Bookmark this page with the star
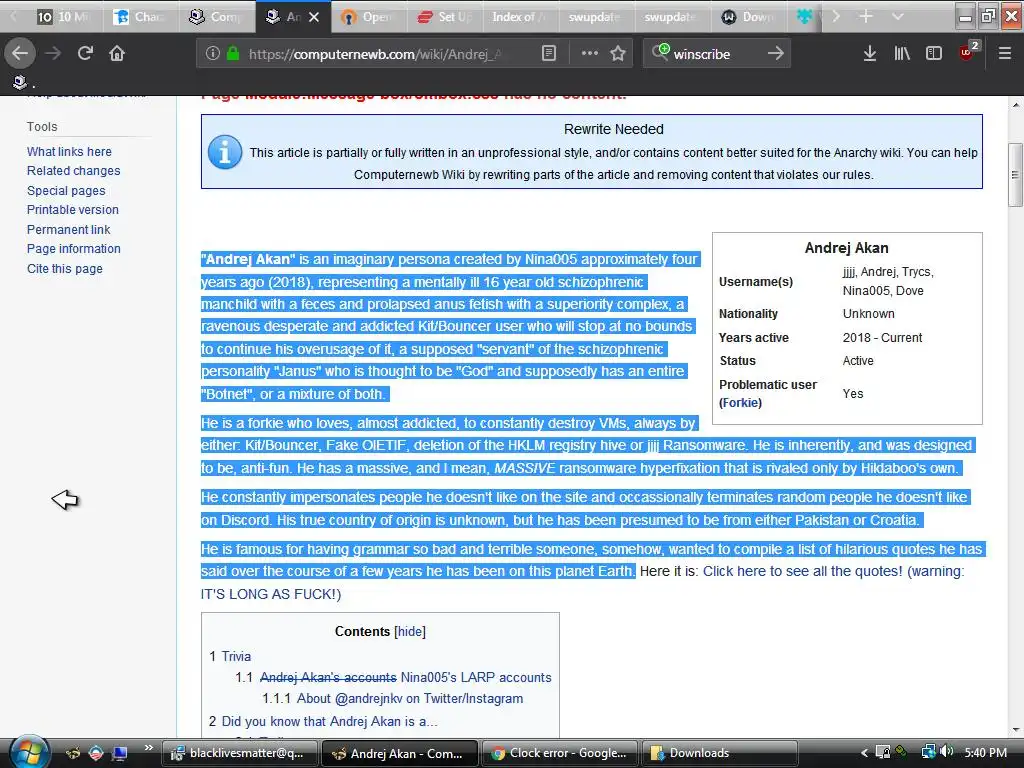 [618, 53]
